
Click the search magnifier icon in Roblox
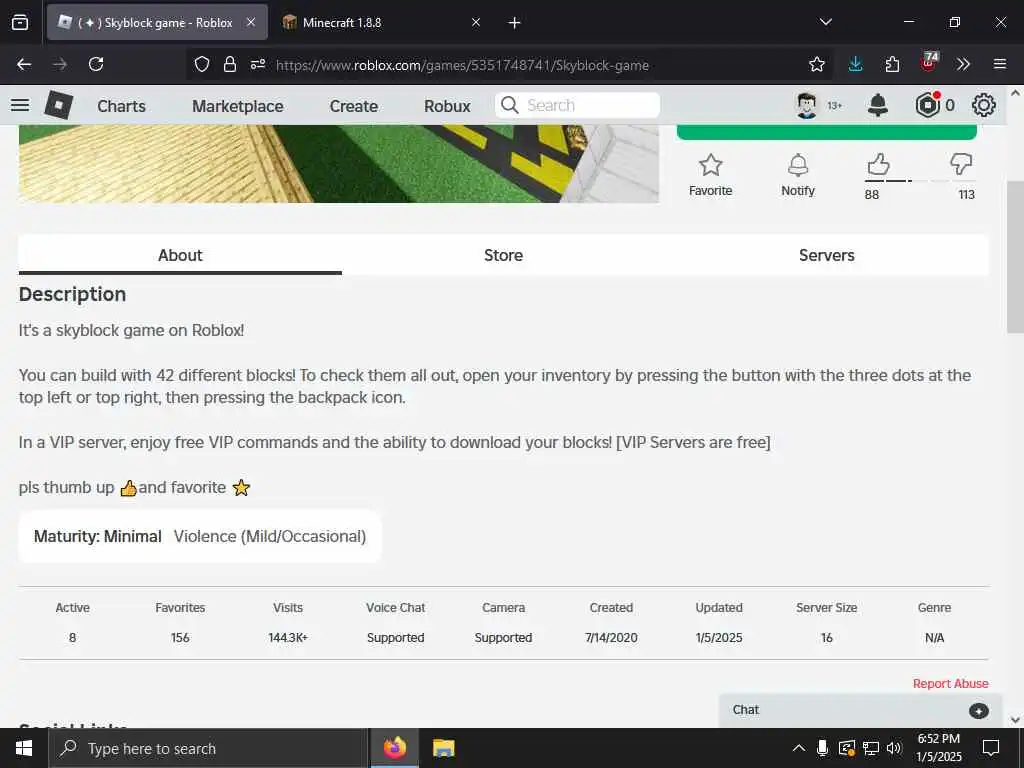[x=509, y=105]
